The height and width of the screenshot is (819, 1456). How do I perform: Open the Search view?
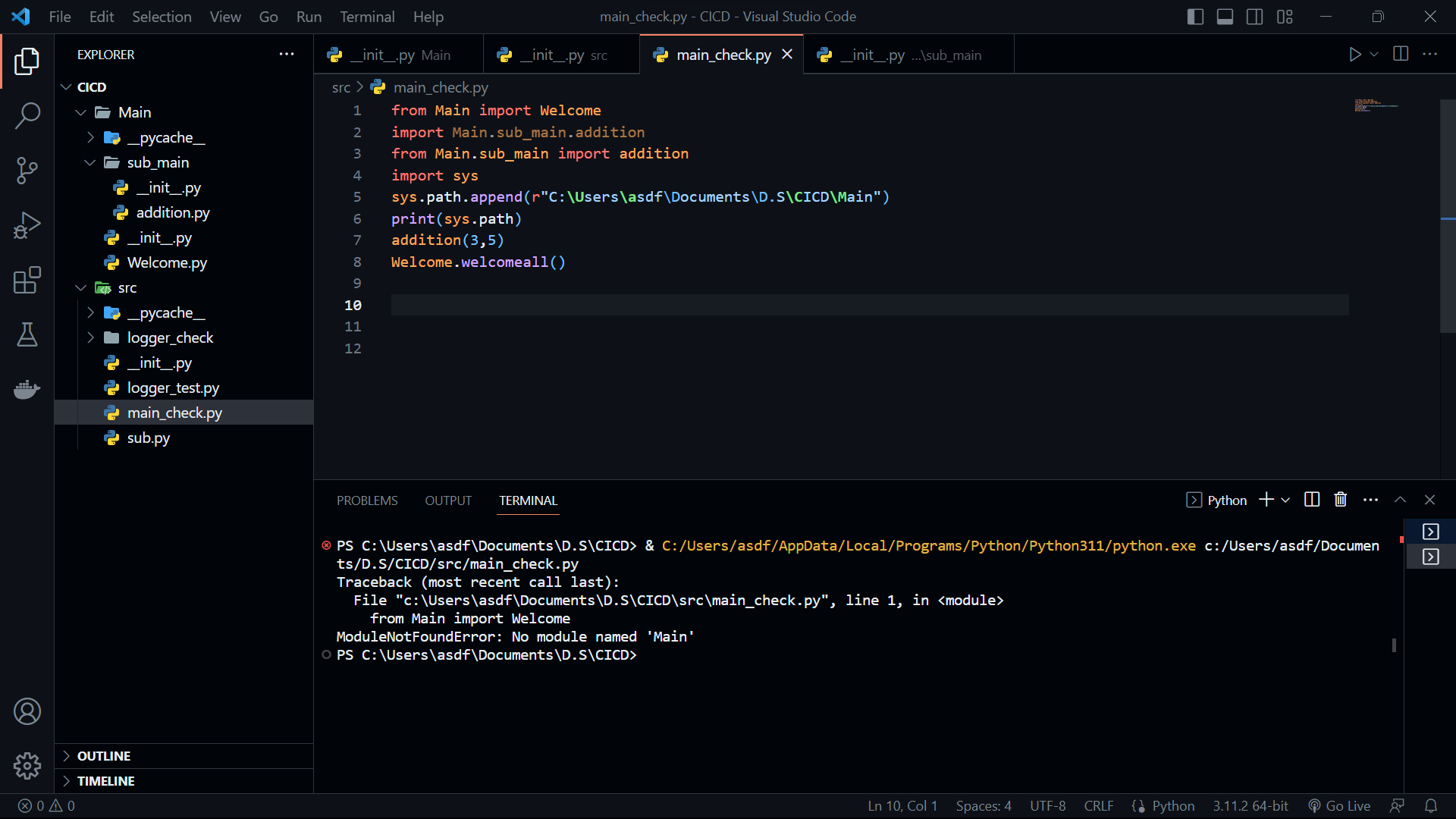coord(27,116)
